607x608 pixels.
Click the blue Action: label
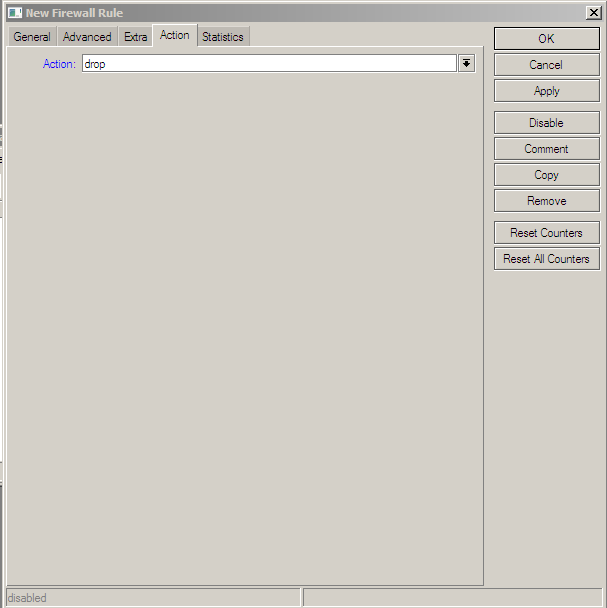click(x=59, y=64)
